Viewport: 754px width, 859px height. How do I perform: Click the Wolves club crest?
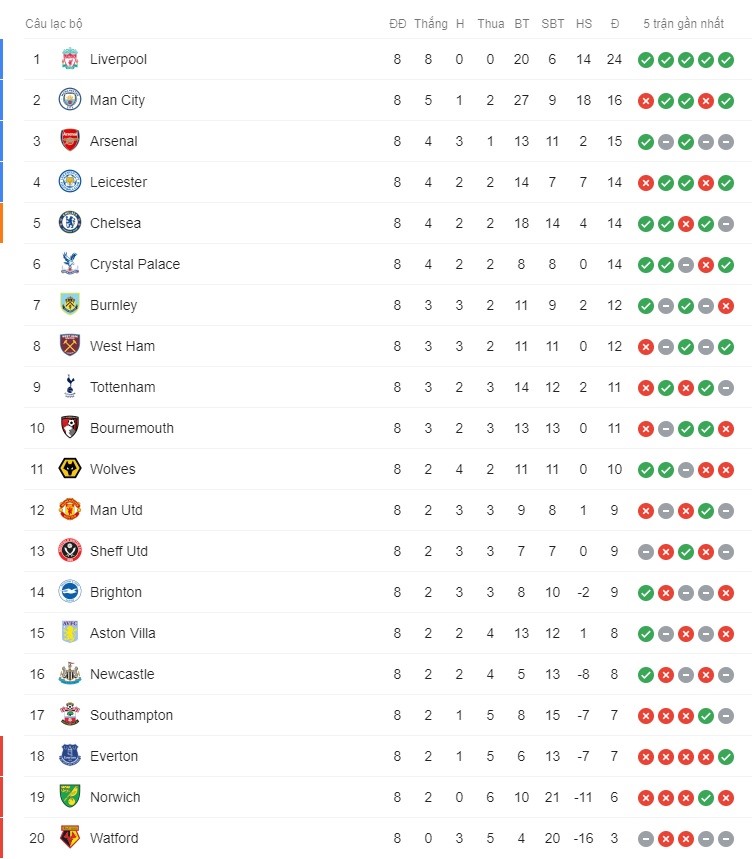pyautogui.click(x=70, y=469)
